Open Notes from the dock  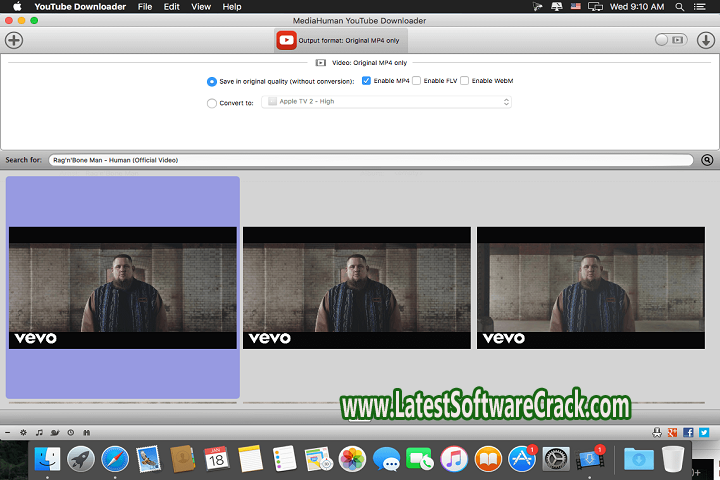click(x=250, y=458)
